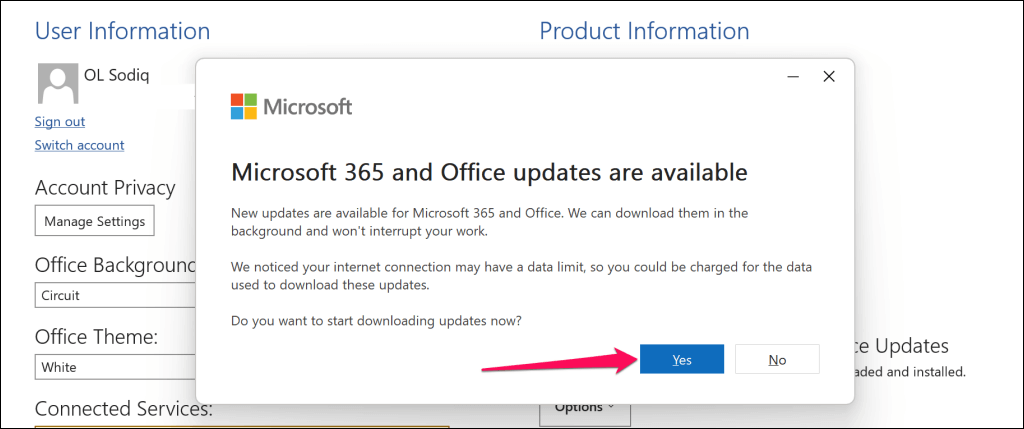This screenshot has width=1024, height=429.
Task: Expand the Office Background Circuit dropdown
Action: pyautogui.click(x=115, y=296)
